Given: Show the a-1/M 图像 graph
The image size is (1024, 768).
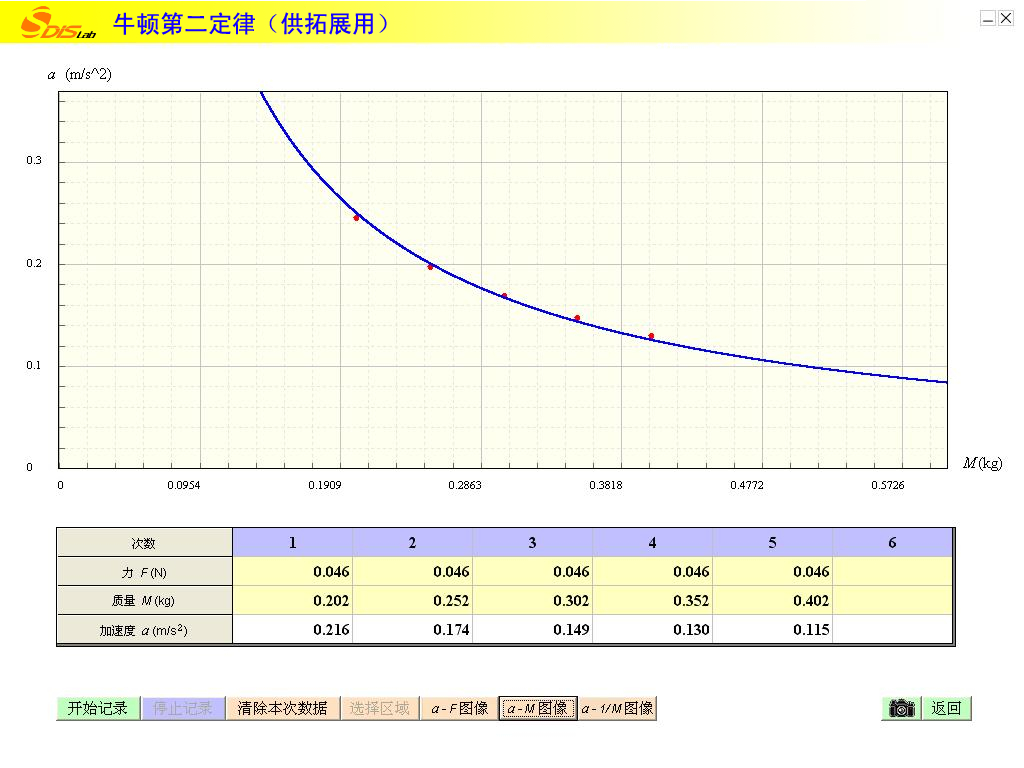Looking at the screenshot, I should click(x=618, y=708).
